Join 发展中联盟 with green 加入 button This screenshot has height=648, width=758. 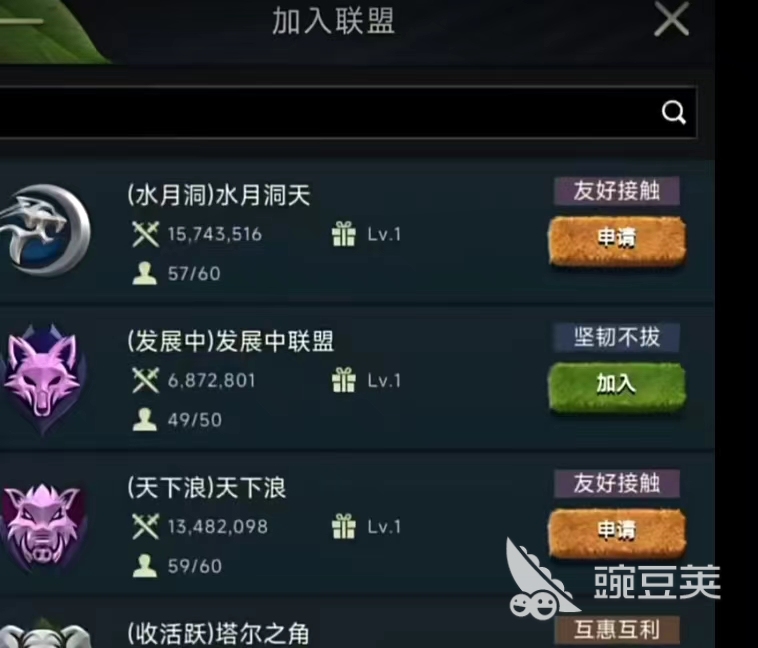(617, 387)
